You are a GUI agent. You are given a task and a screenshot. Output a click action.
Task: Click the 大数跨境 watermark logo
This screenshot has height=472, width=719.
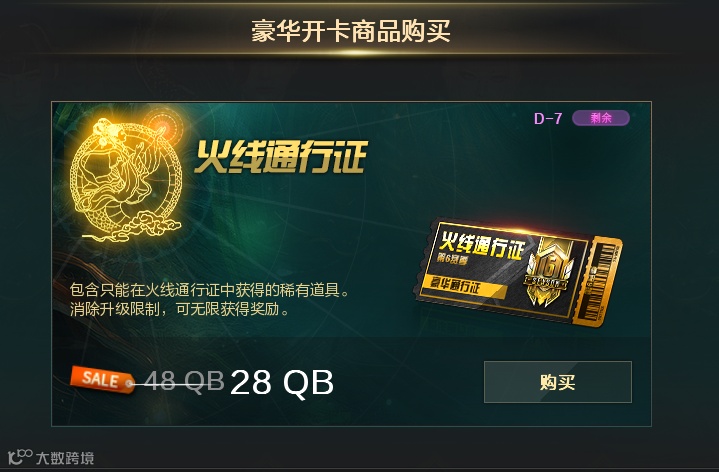tap(51, 457)
